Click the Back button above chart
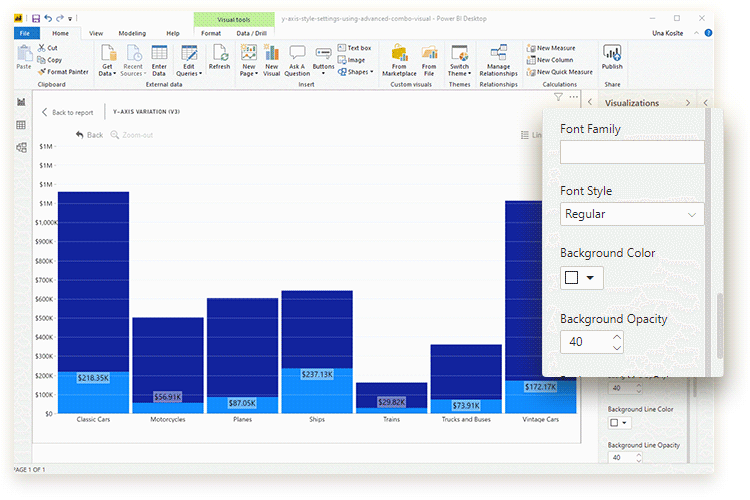750x500 pixels. click(89, 135)
